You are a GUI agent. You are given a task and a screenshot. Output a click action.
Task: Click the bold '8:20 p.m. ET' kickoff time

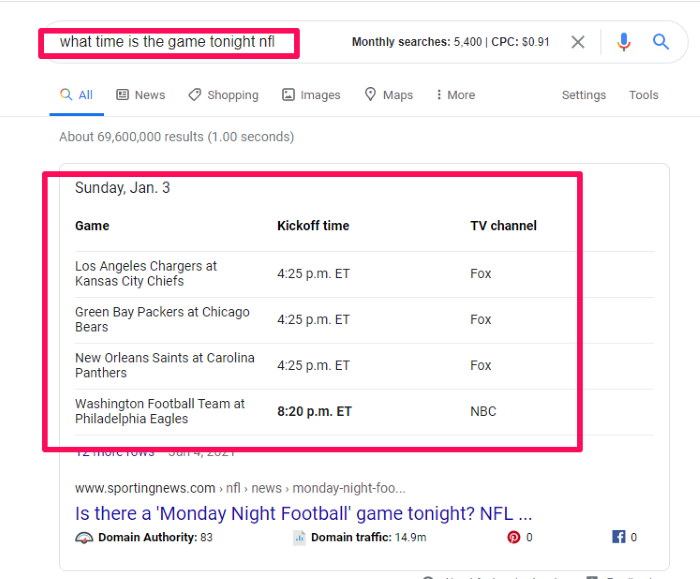[314, 411]
